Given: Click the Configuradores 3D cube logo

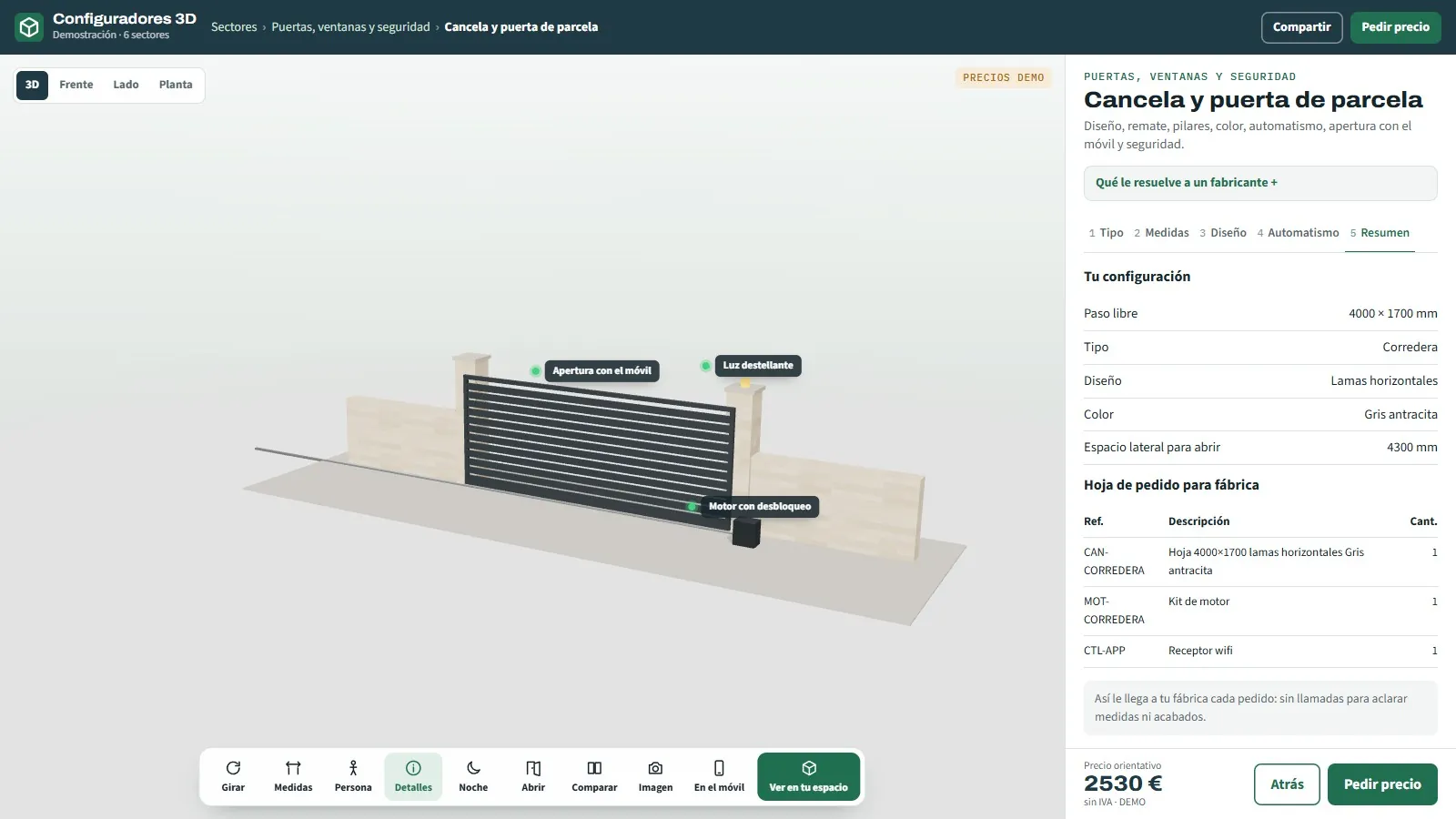Looking at the screenshot, I should 29,27.
